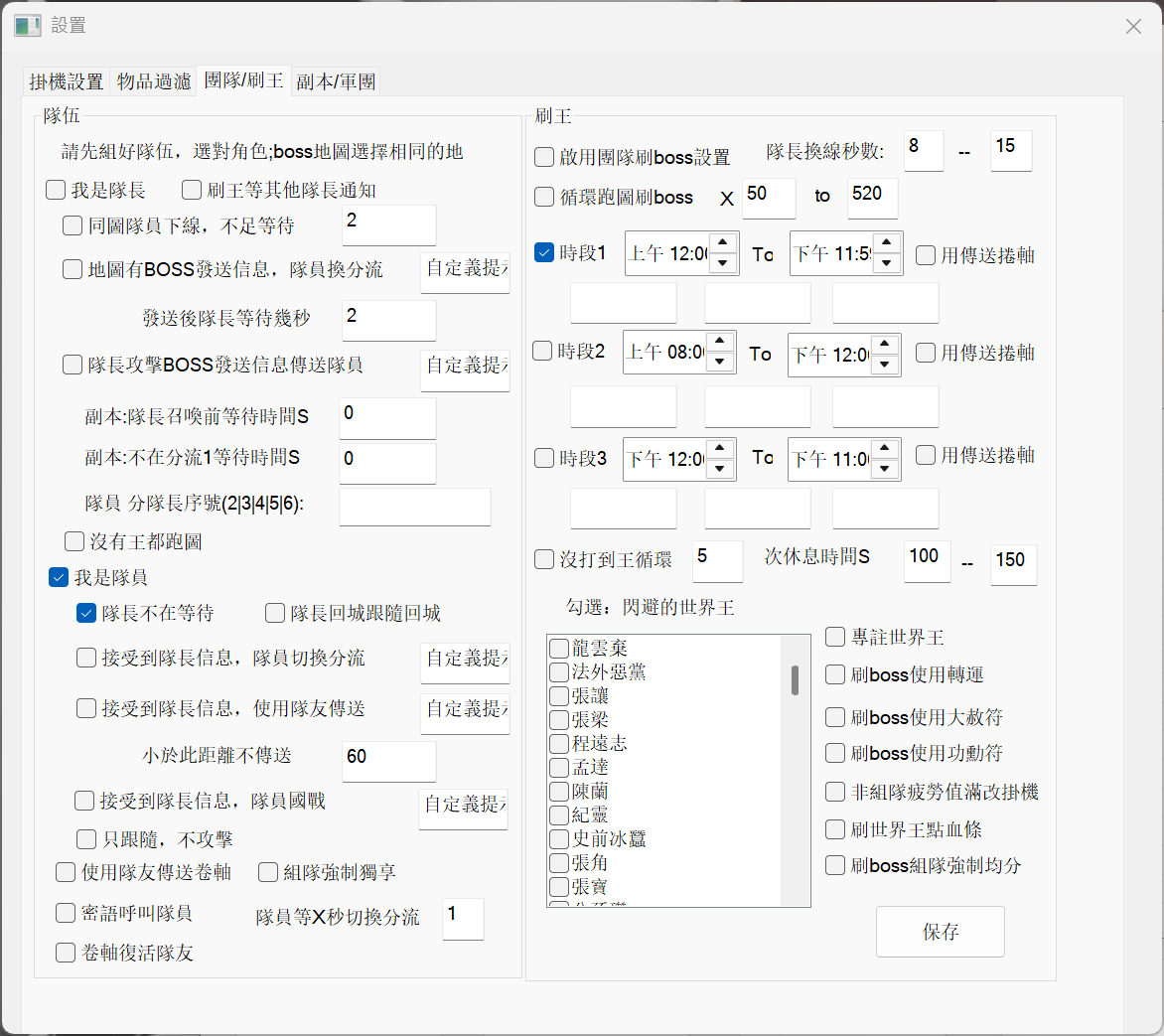This screenshot has height=1036, width=1164.
Task: Check the 我是隊長 checkbox
Action: 56,190
